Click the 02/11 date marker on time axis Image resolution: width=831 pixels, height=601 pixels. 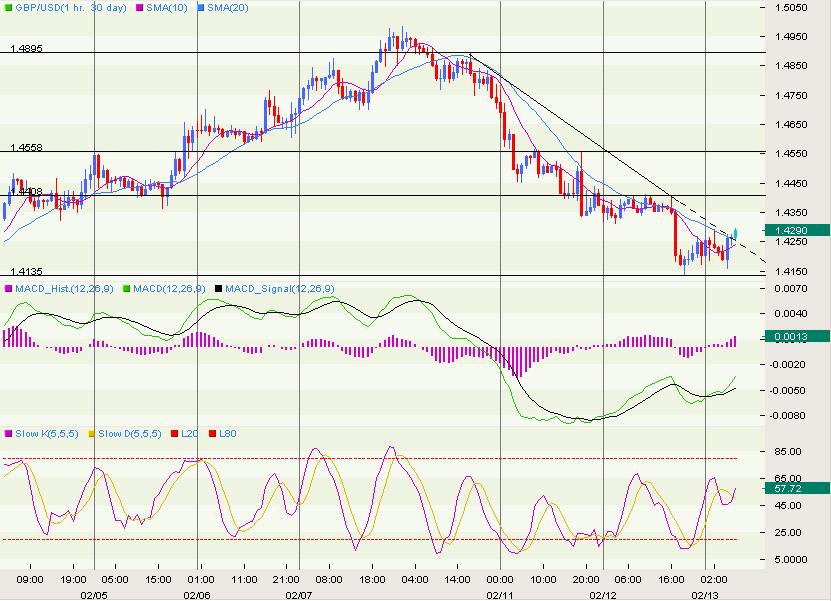[x=500, y=595]
